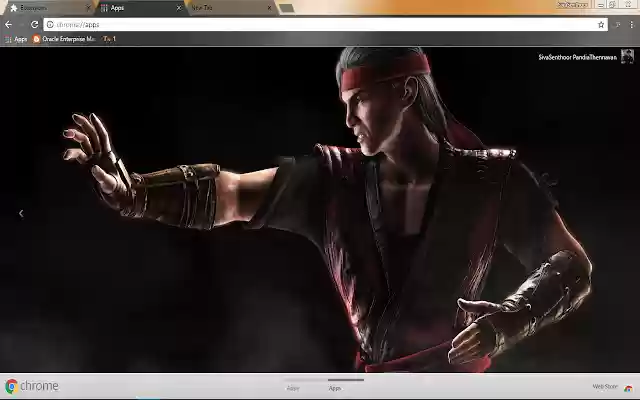Click the site info icon in address bar
Screen dimensions: 640x400
(50, 24)
